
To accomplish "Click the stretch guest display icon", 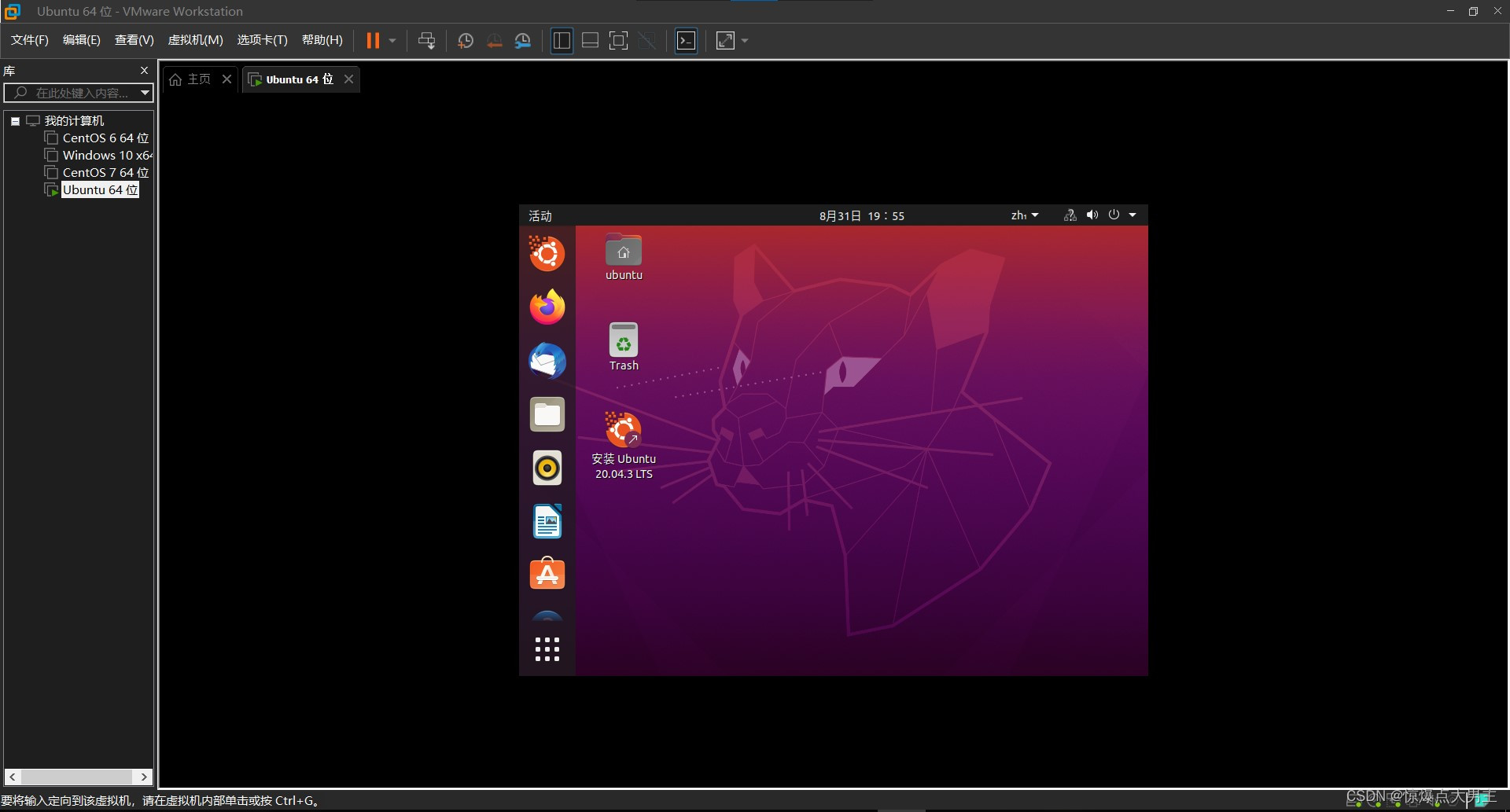I will tap(725, 41).
